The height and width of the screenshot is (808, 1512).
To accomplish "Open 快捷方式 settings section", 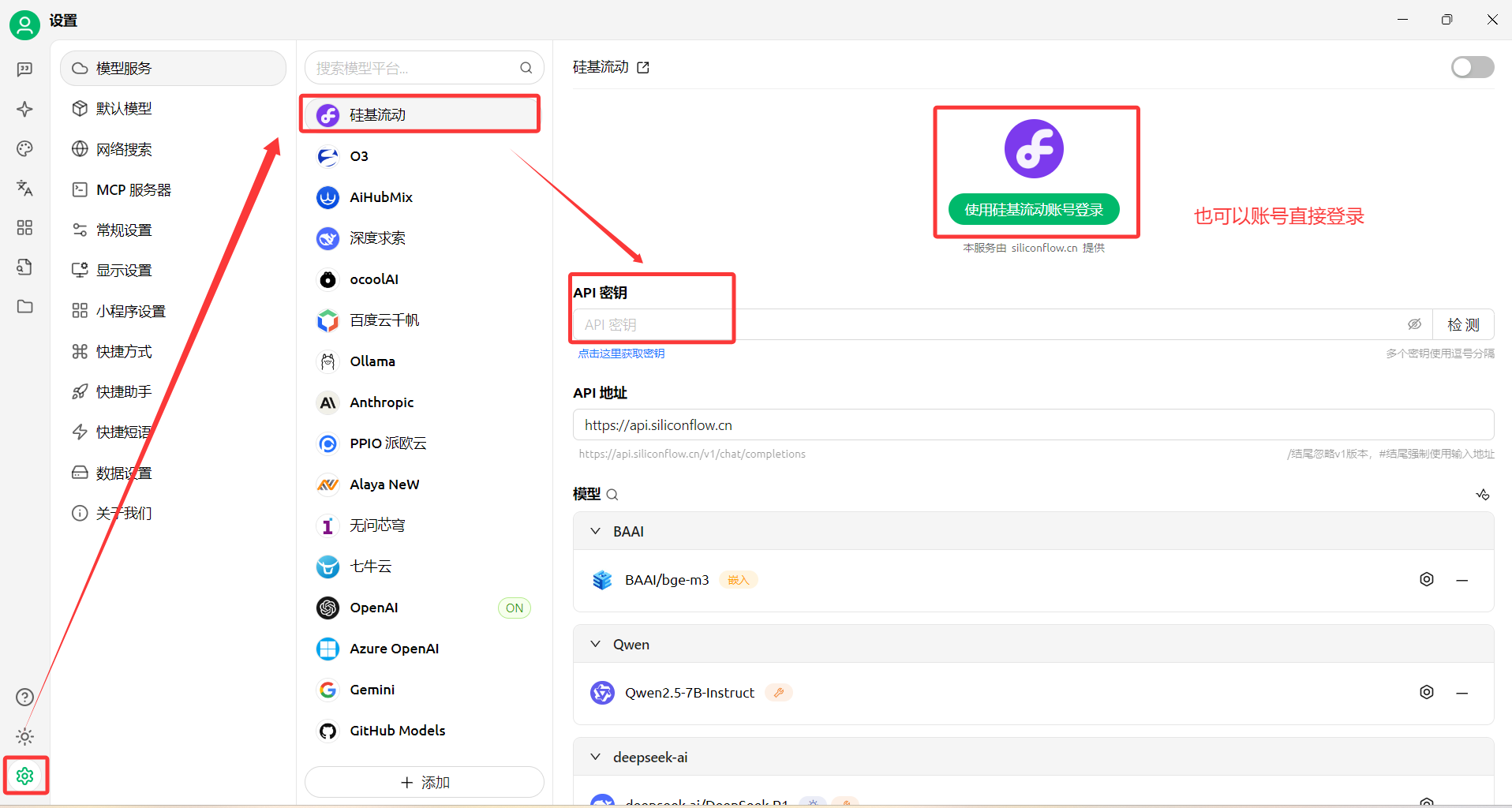I will click(173, 351).
